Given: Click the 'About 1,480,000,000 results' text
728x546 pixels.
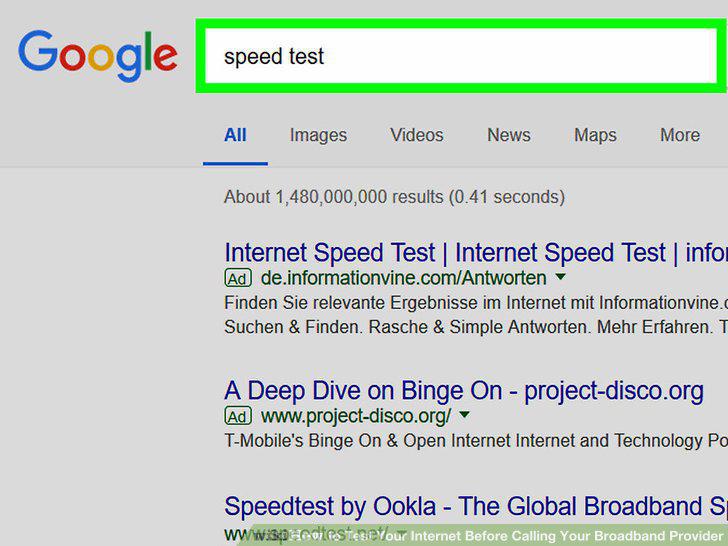Looking at the screenshot, I should coord(394,197).
